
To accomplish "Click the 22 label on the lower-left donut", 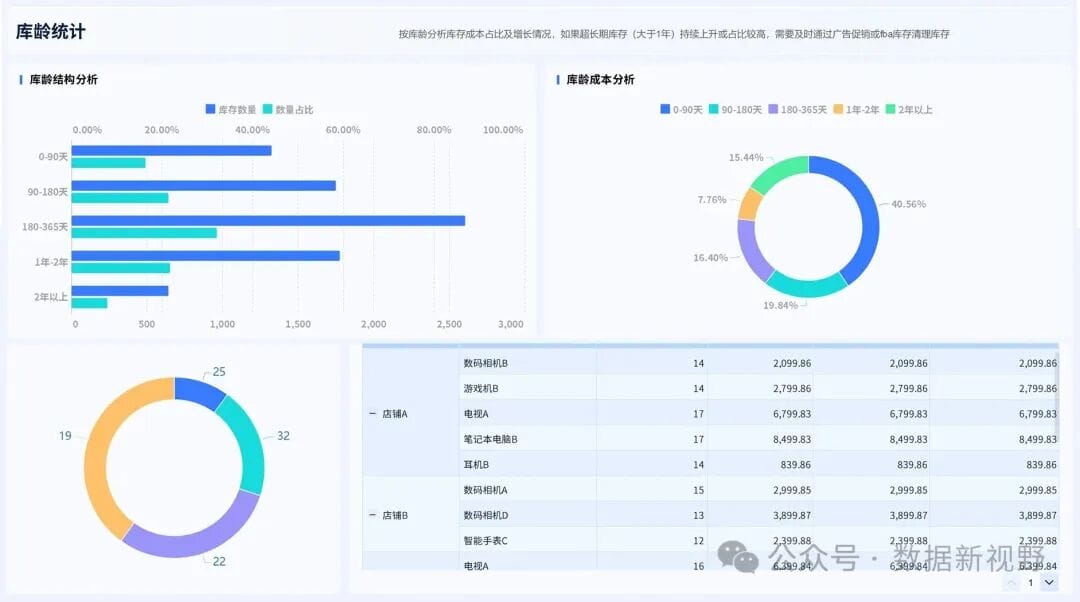I will (219, 561).
